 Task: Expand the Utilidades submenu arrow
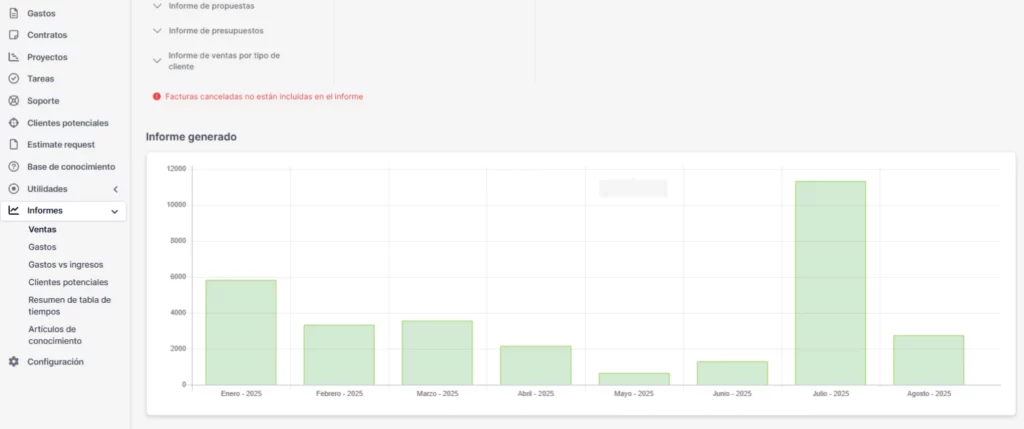(115, 189)
